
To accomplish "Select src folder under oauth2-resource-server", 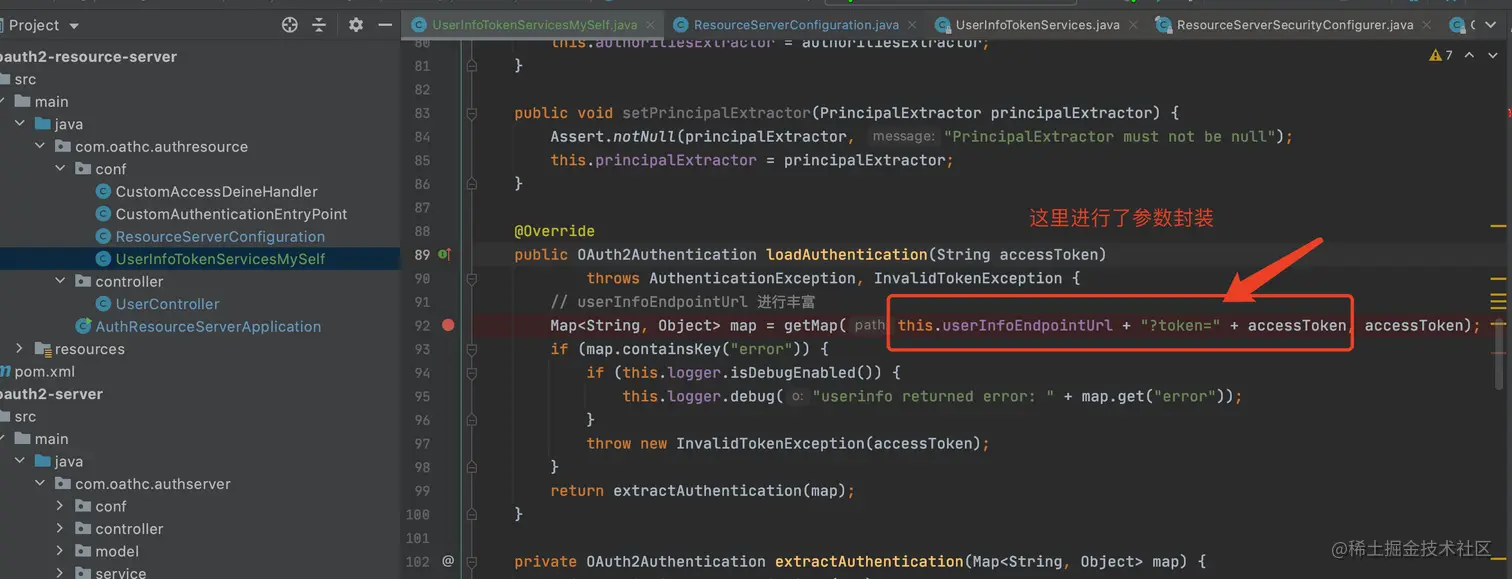I will click(x=25, y=79).
